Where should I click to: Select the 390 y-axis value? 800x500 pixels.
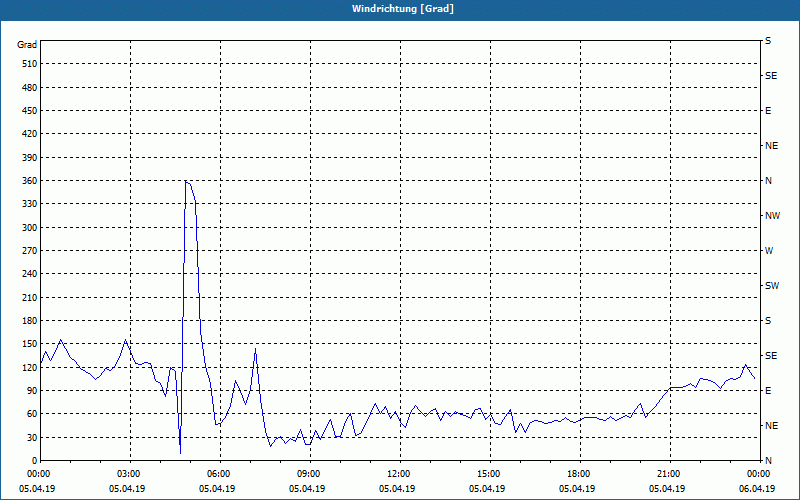[30, 158]
